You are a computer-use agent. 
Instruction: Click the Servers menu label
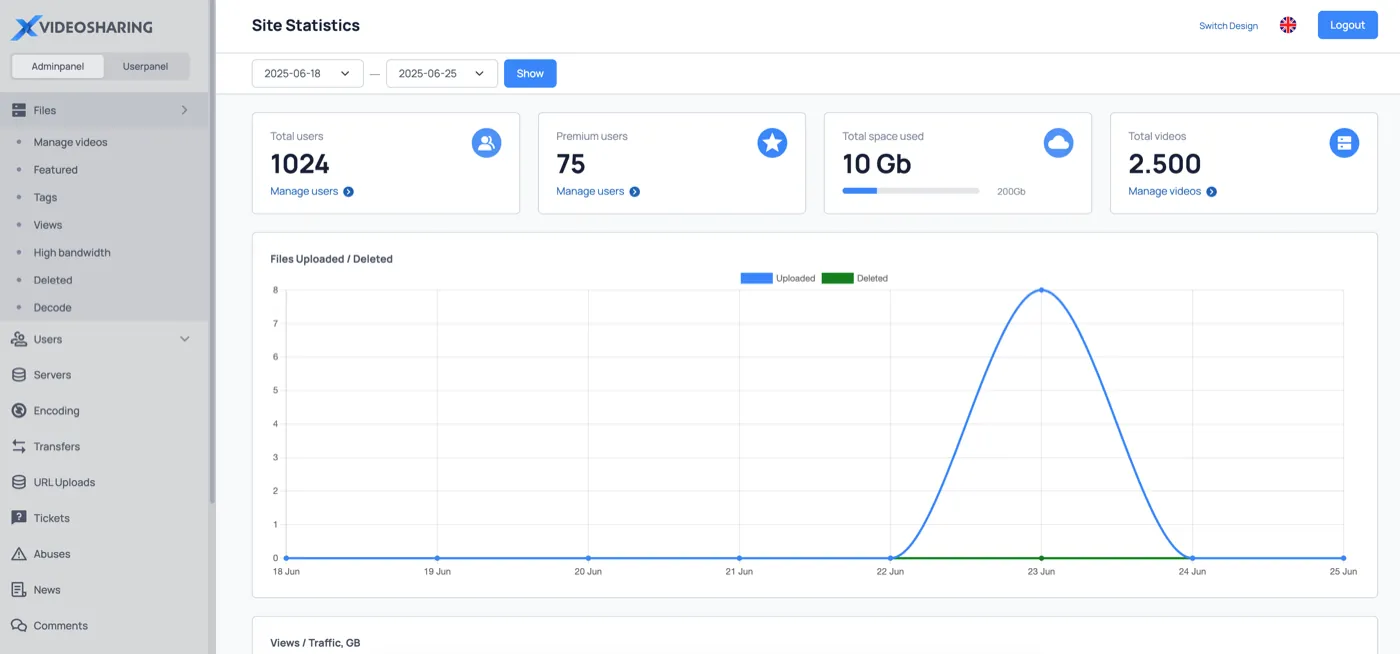click(52, 375)
